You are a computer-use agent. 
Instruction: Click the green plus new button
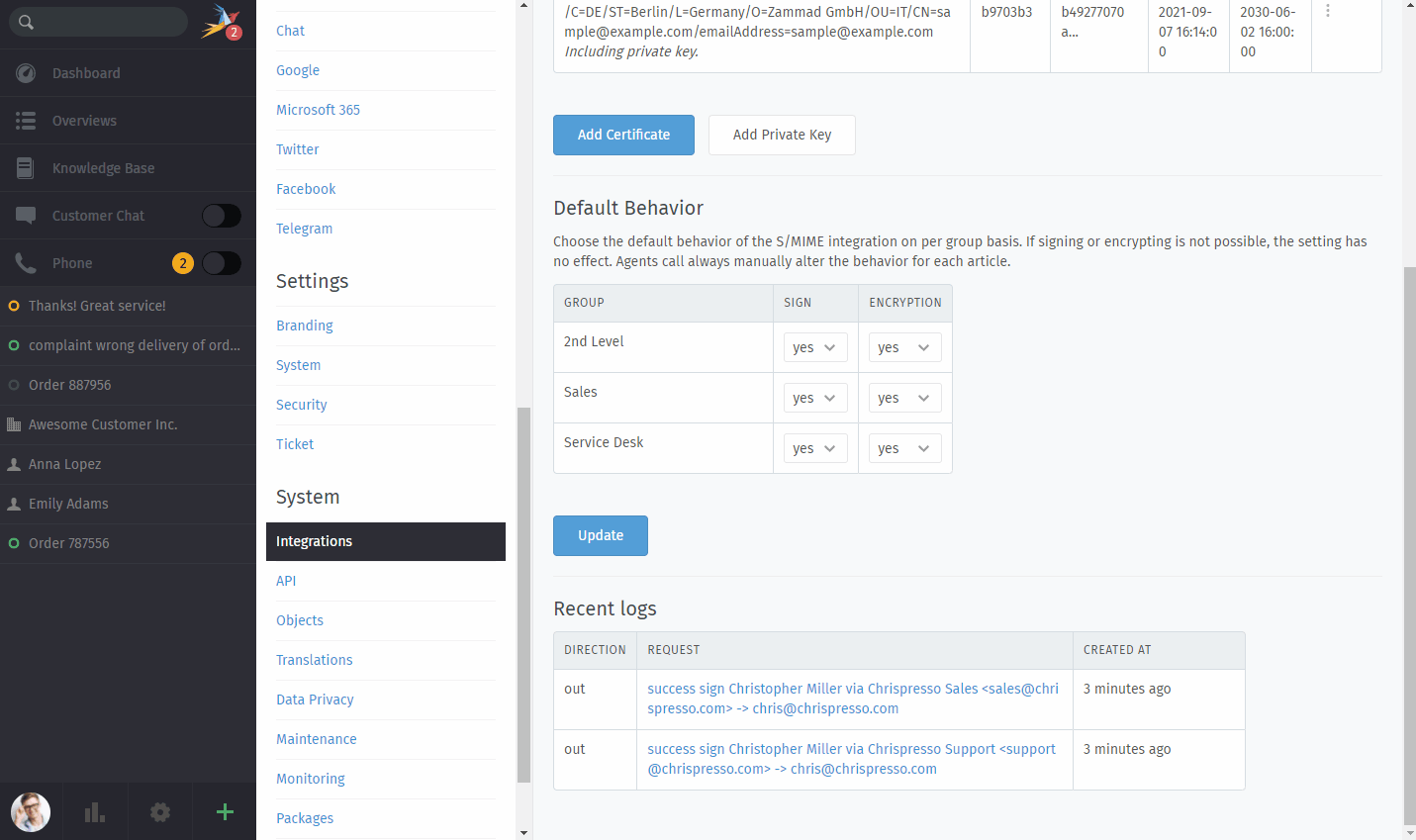[x=225, y=812]
